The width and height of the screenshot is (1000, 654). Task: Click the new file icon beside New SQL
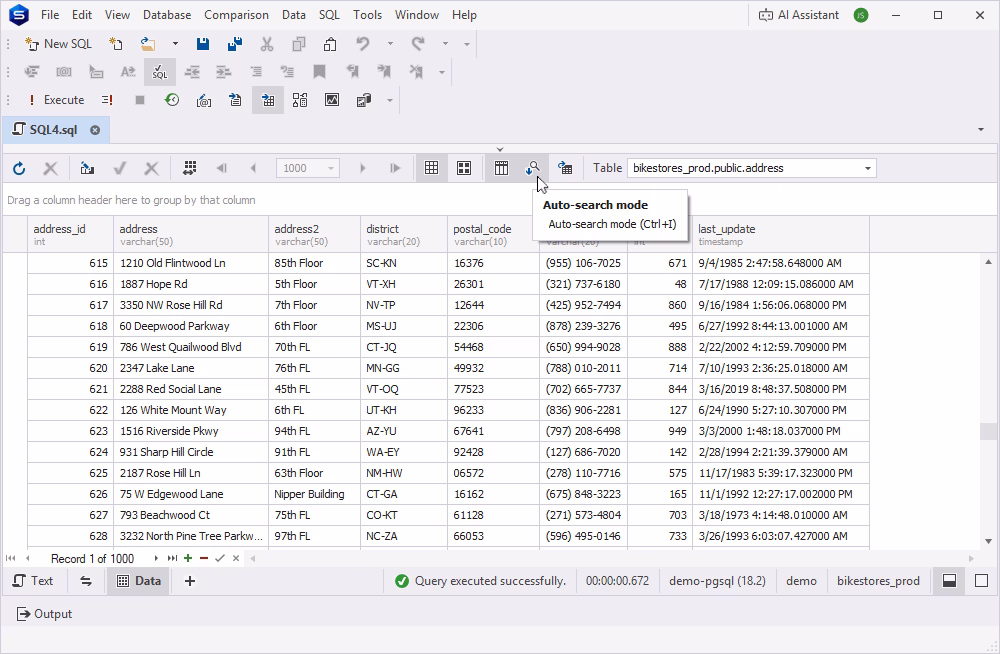click(x=115, y=44)
